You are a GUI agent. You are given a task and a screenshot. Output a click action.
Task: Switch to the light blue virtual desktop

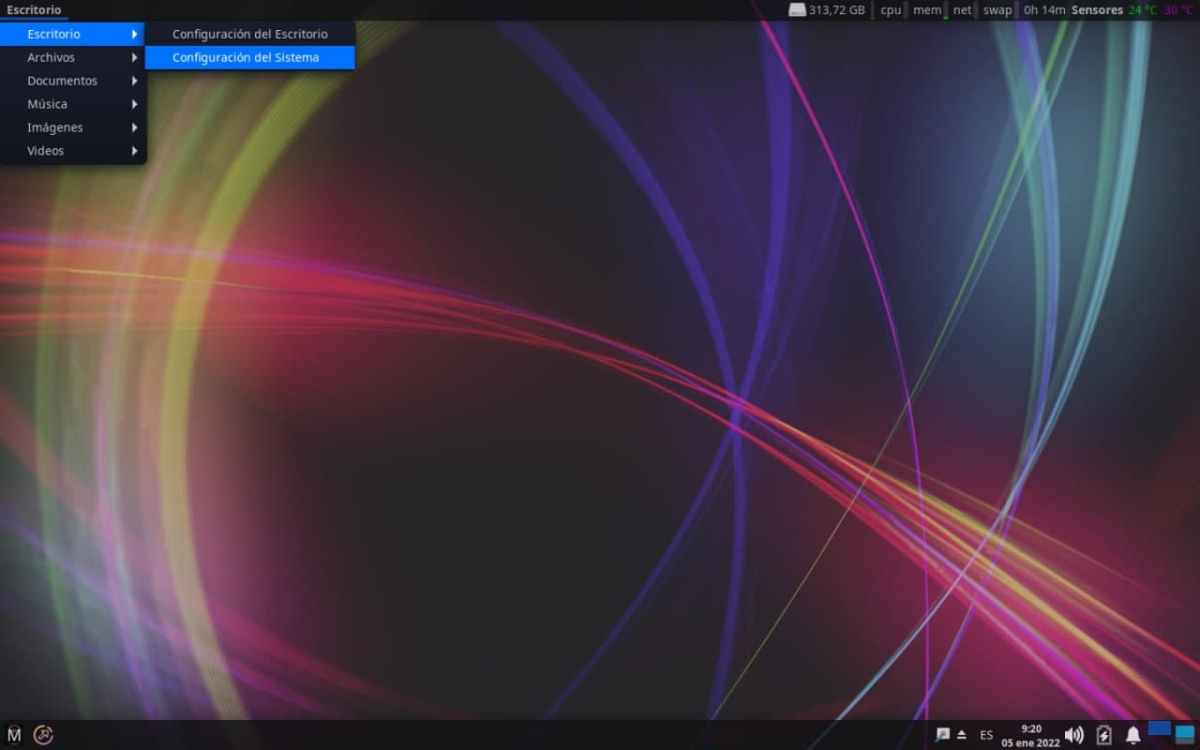(1185, 733)
